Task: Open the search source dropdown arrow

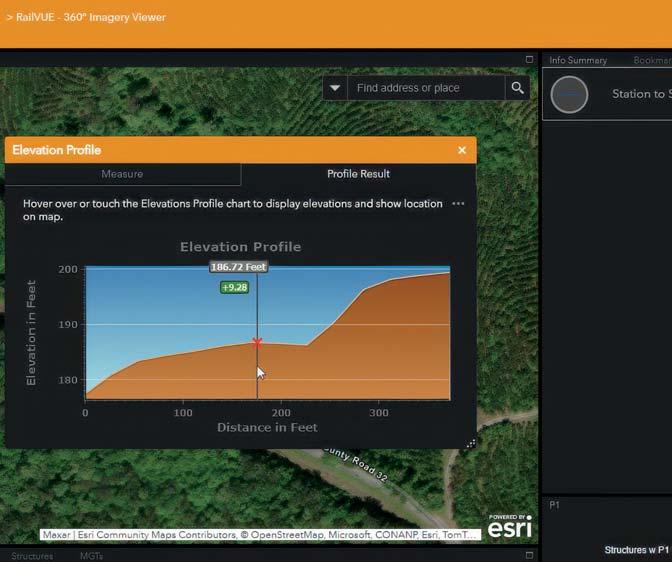Action: (335, 88)
